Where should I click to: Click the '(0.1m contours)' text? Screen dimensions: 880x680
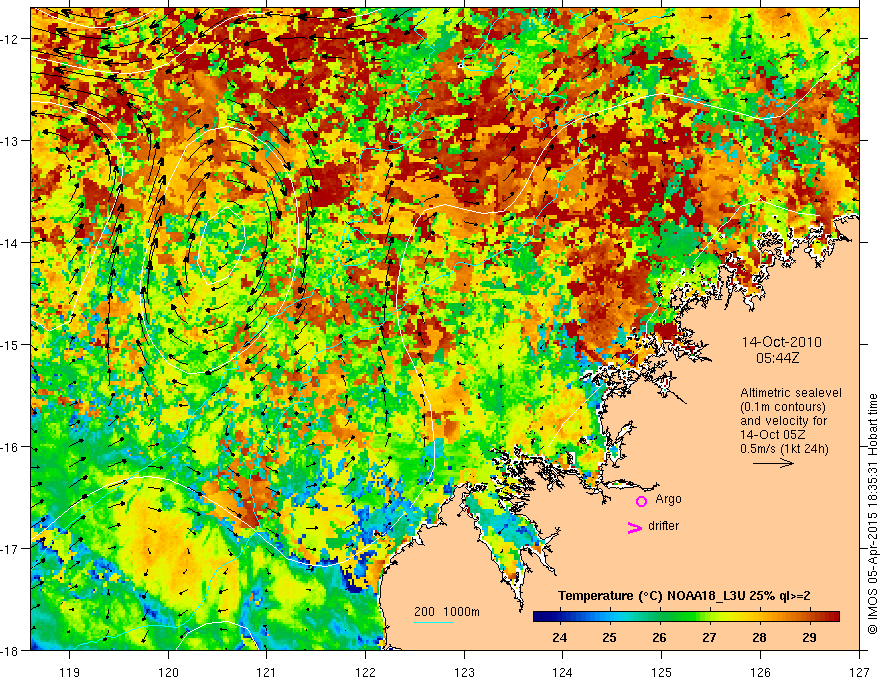(x=782, y=407)
